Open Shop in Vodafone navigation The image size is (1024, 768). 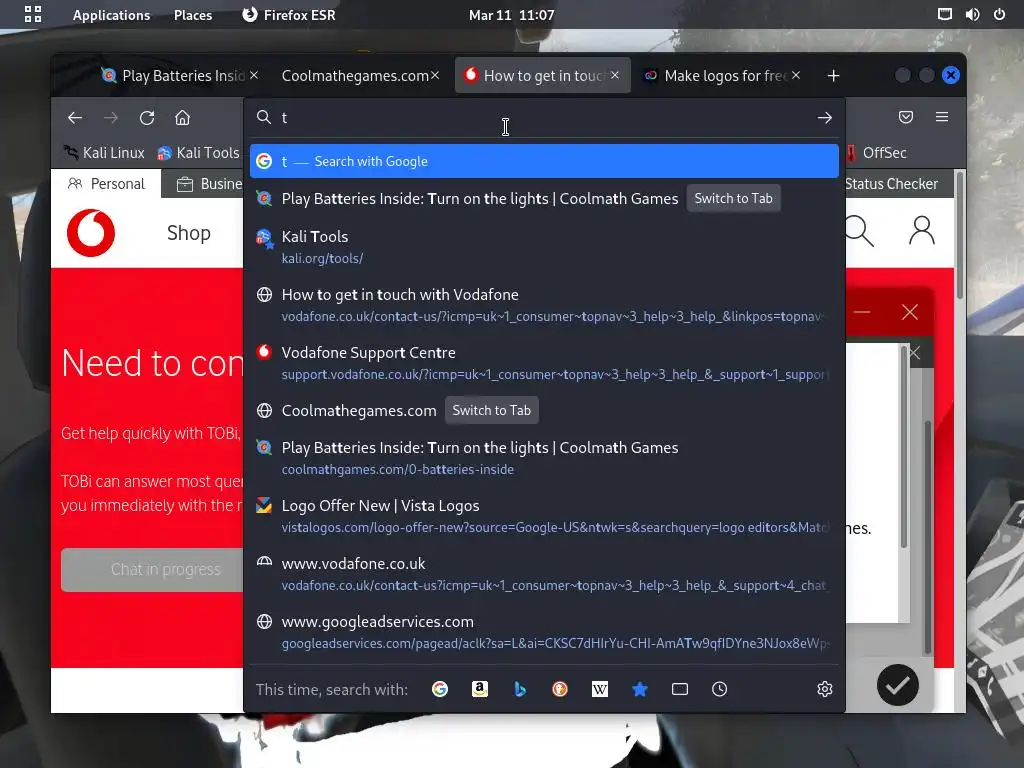click(189, 233)
